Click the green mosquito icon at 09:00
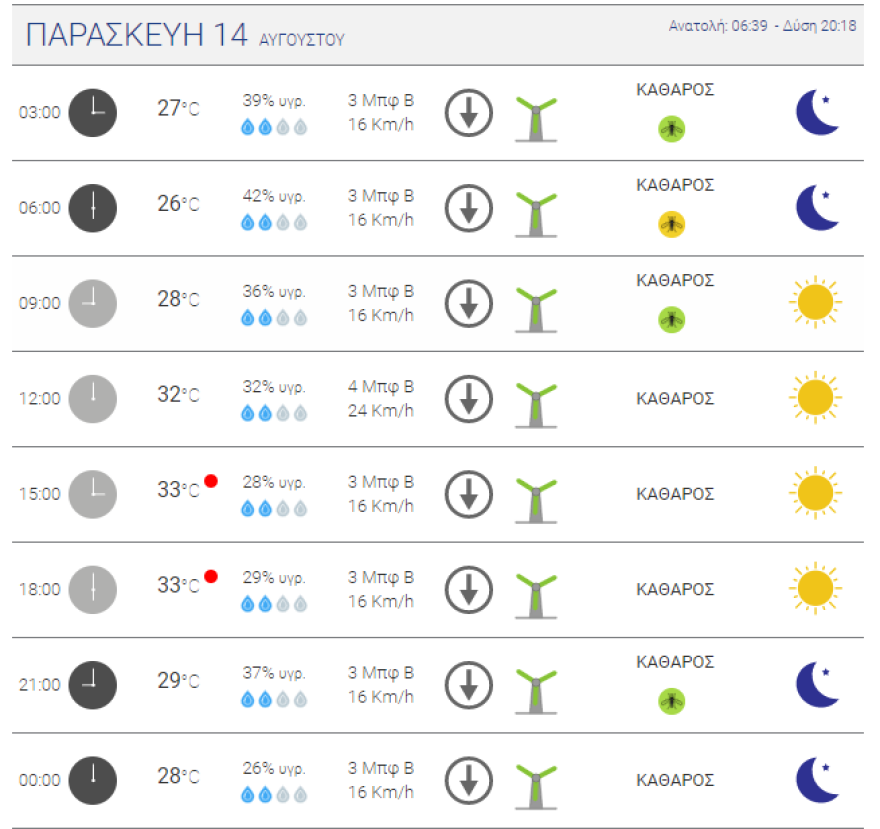The width and height of the screenshot is (880, 829). pos(671,319)
